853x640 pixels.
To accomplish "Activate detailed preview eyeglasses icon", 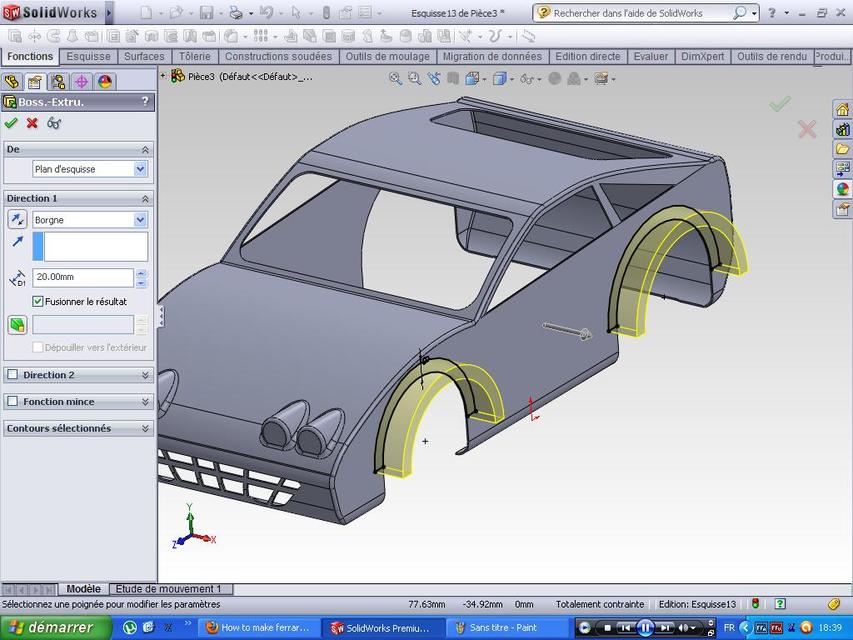I will tap(54, 123).
